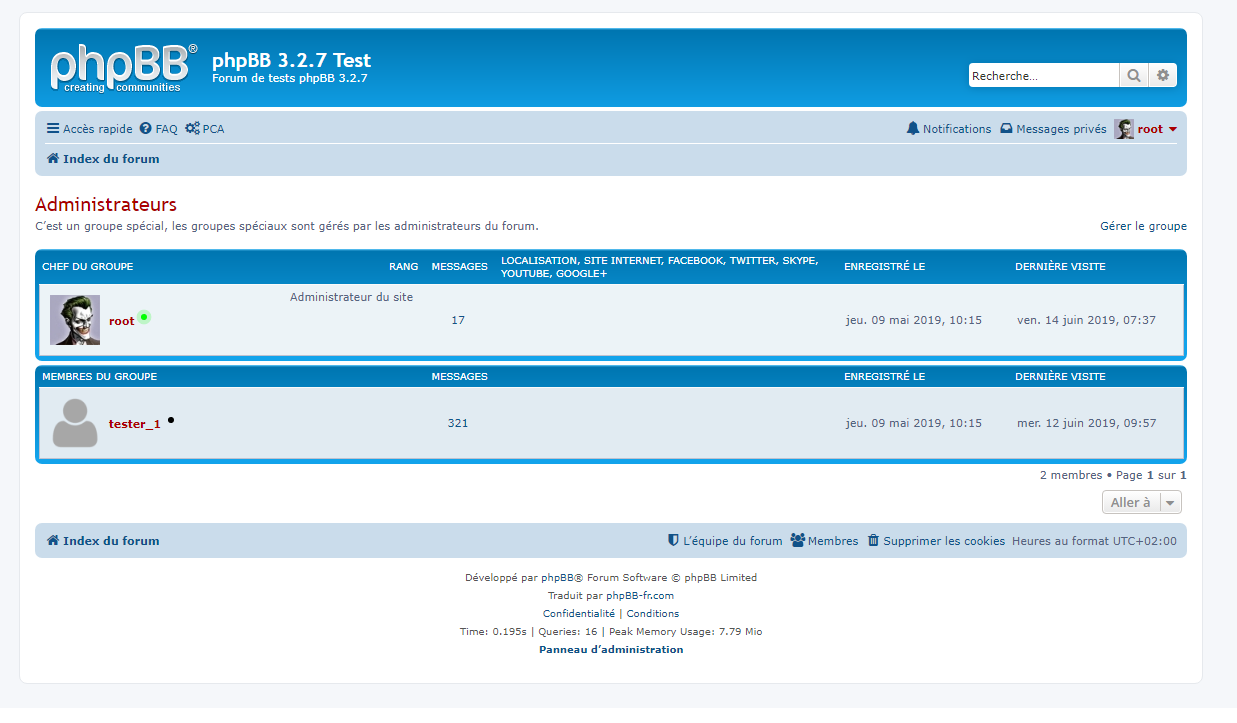1237x723 pixels.
Task: Open Notifications bell
Action: pos(948,129)
